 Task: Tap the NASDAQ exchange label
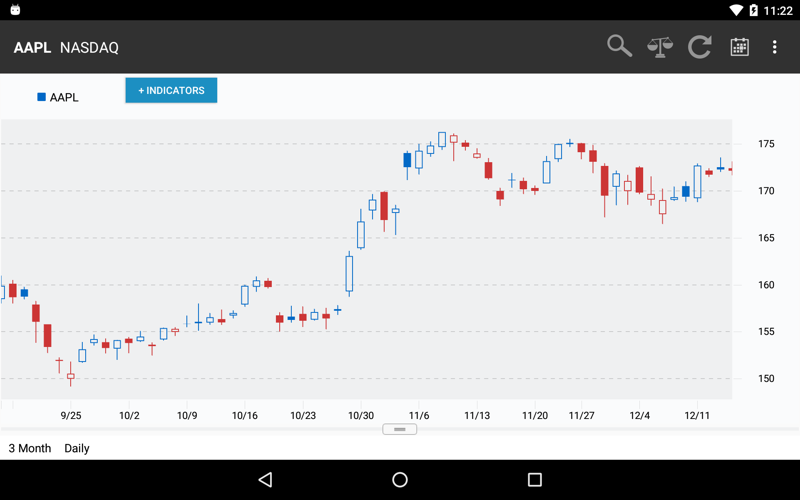(x=89, y=47)
